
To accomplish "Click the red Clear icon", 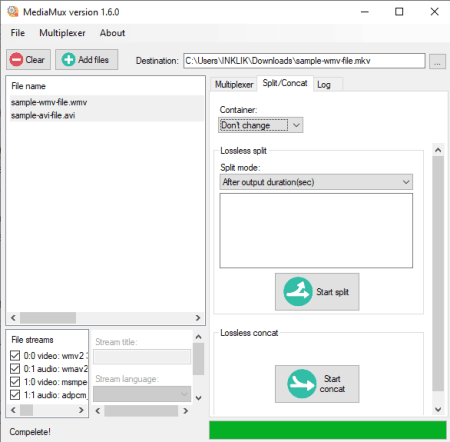I will [16, 60].
